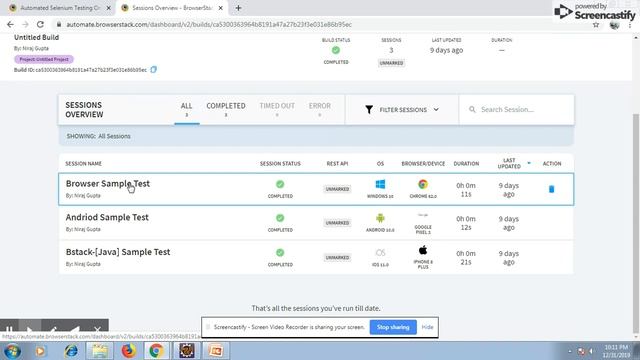
Task: Click the Google Pixel 3 device icon
Action: coord(423,215)
